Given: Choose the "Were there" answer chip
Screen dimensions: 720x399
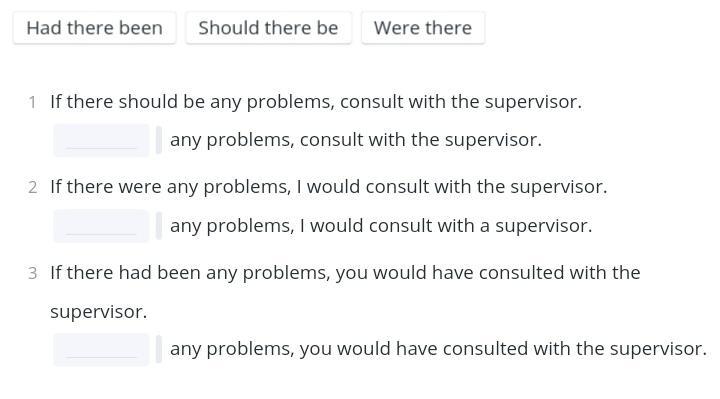Looking at the screenshot, I should tap(422, 28).
